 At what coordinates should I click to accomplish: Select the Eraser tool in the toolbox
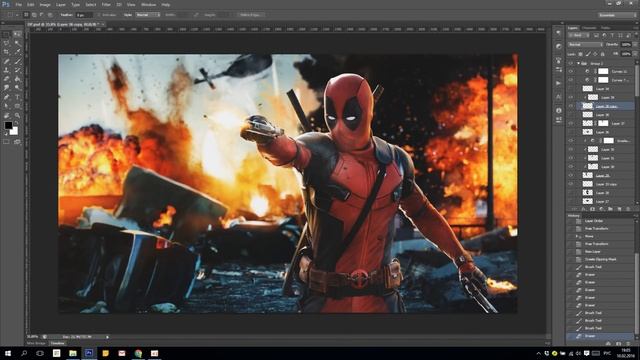pyautogui.click(x=7, y=79)
